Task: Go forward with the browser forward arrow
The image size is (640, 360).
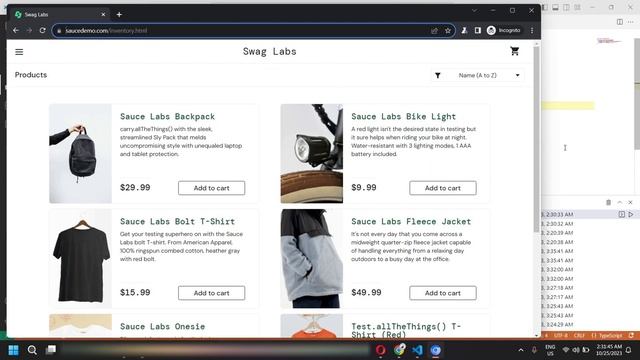Action: point(29,31)
